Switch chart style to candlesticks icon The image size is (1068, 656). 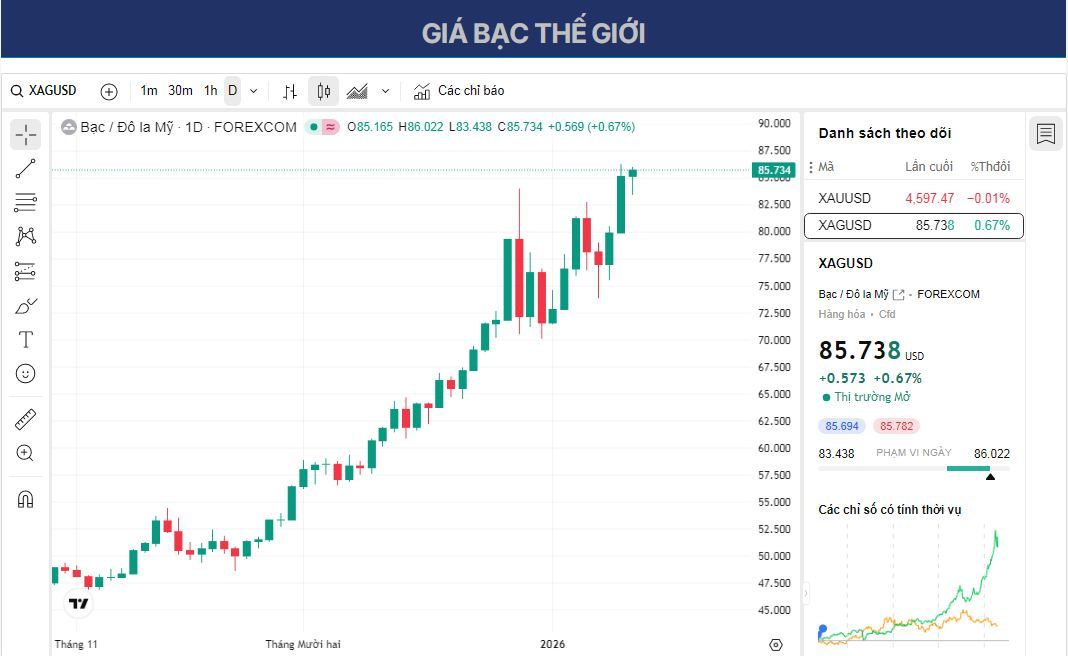(322, 90)
